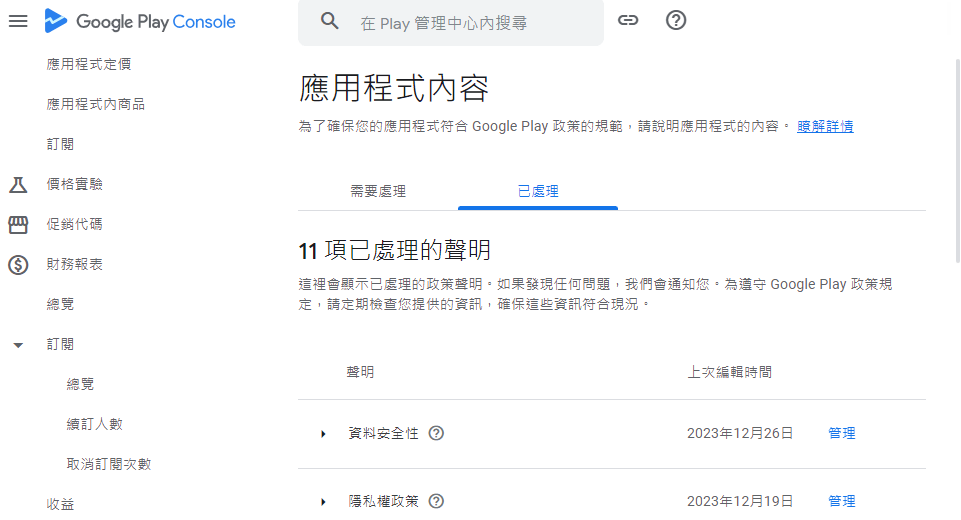Click the search magnifier icon

coord(330,21)
